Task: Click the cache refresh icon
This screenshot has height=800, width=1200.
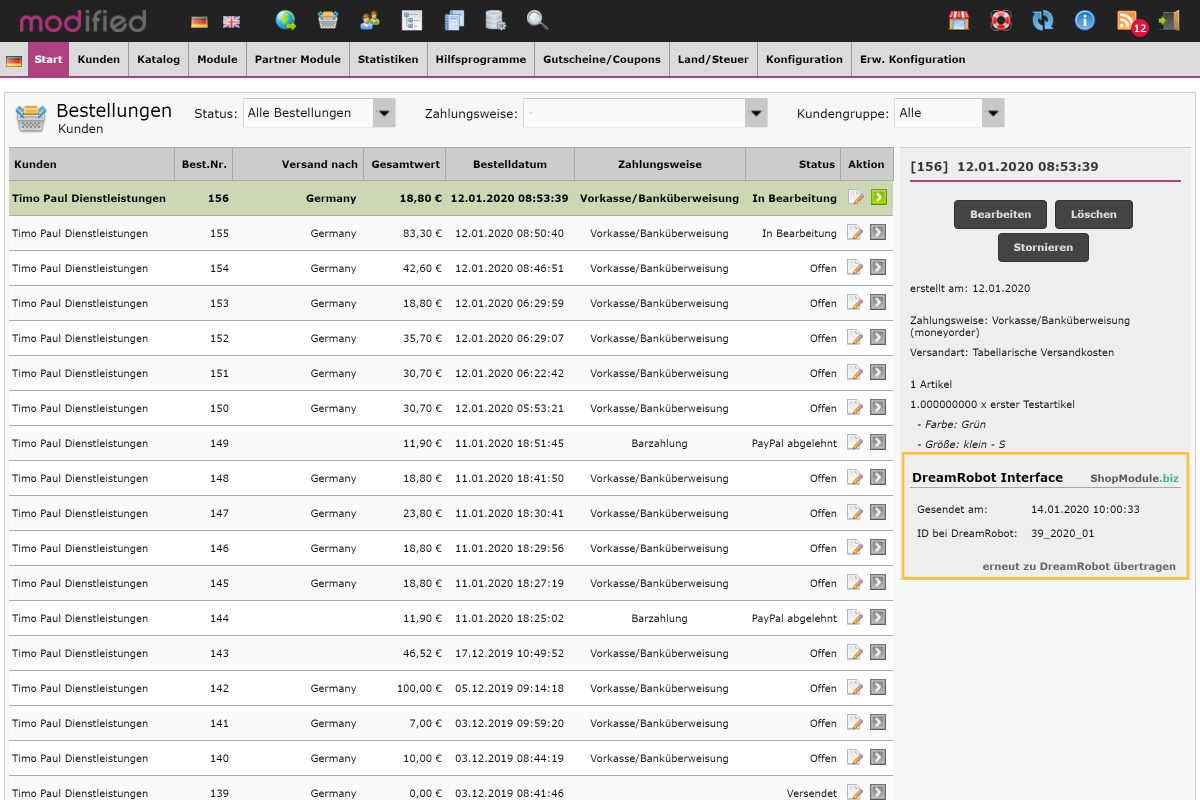Action: click(x=1042, y=20)
